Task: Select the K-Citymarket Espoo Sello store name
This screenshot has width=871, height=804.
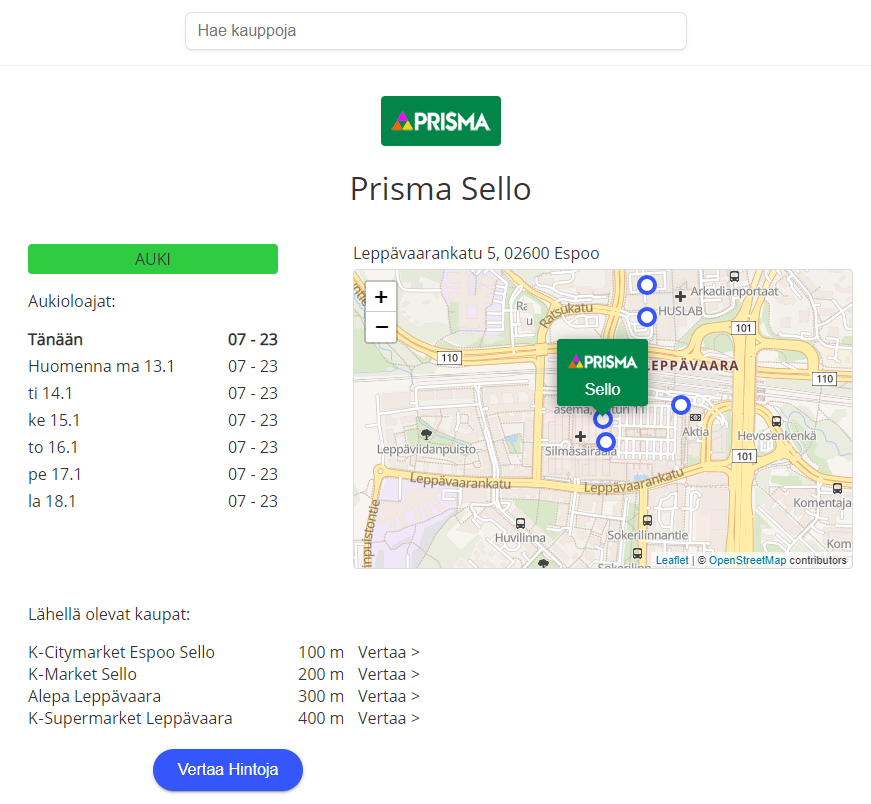Action: click(x=121, y=652)
